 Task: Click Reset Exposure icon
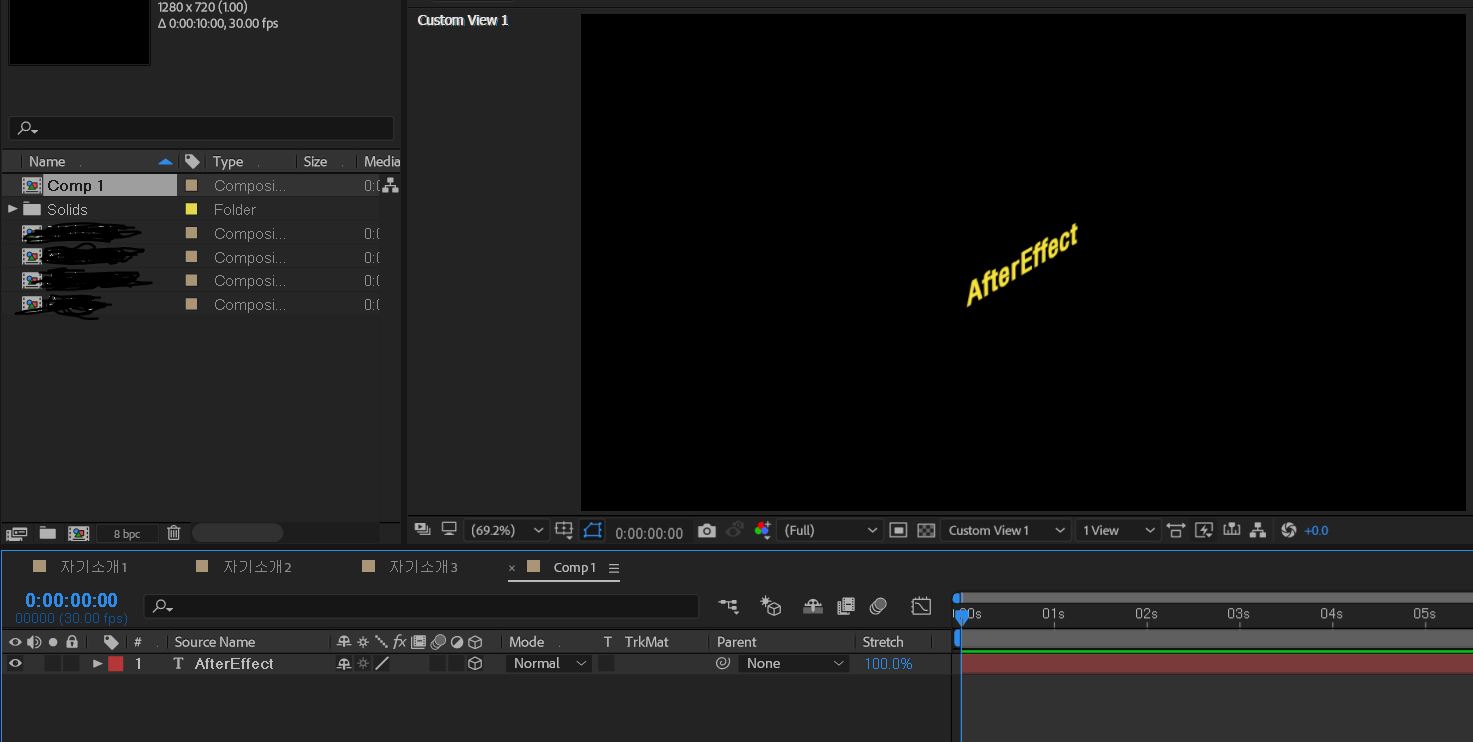click(x=1288, y=530)
